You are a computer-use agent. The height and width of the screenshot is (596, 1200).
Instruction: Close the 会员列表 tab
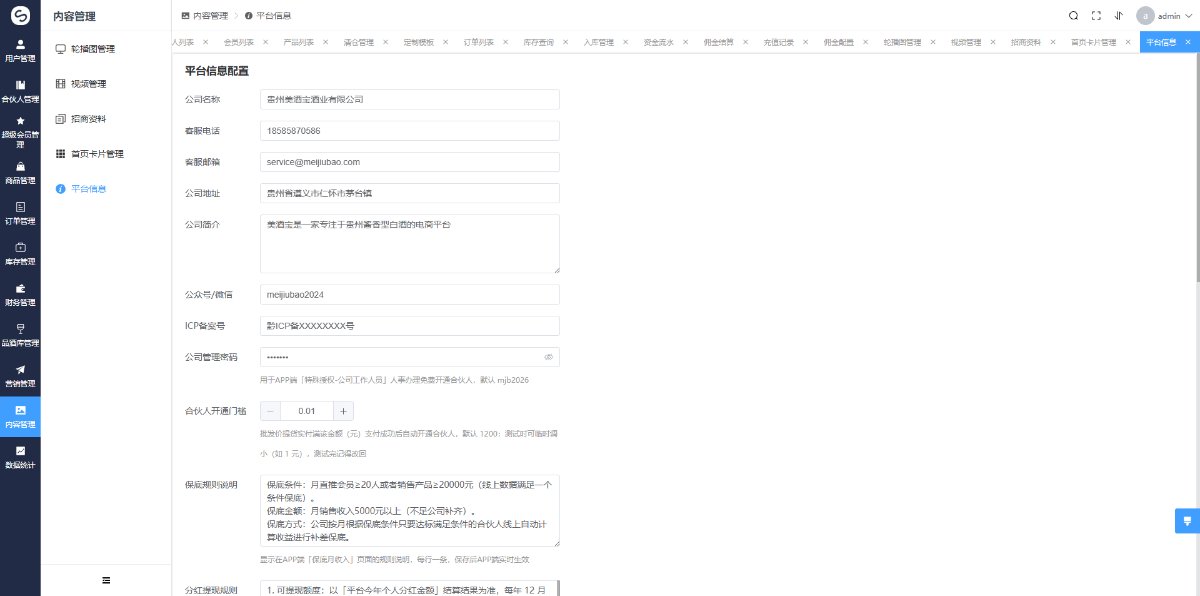click(265, 43)
